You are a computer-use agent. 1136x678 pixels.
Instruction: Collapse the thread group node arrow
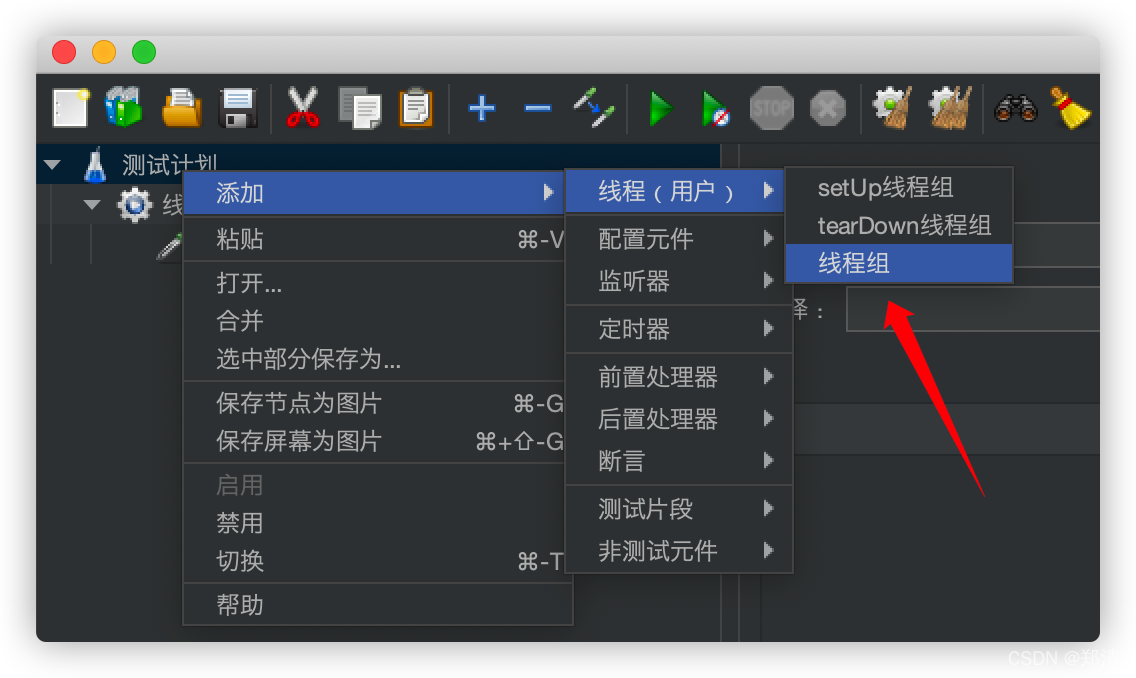[x=92, y=205]
